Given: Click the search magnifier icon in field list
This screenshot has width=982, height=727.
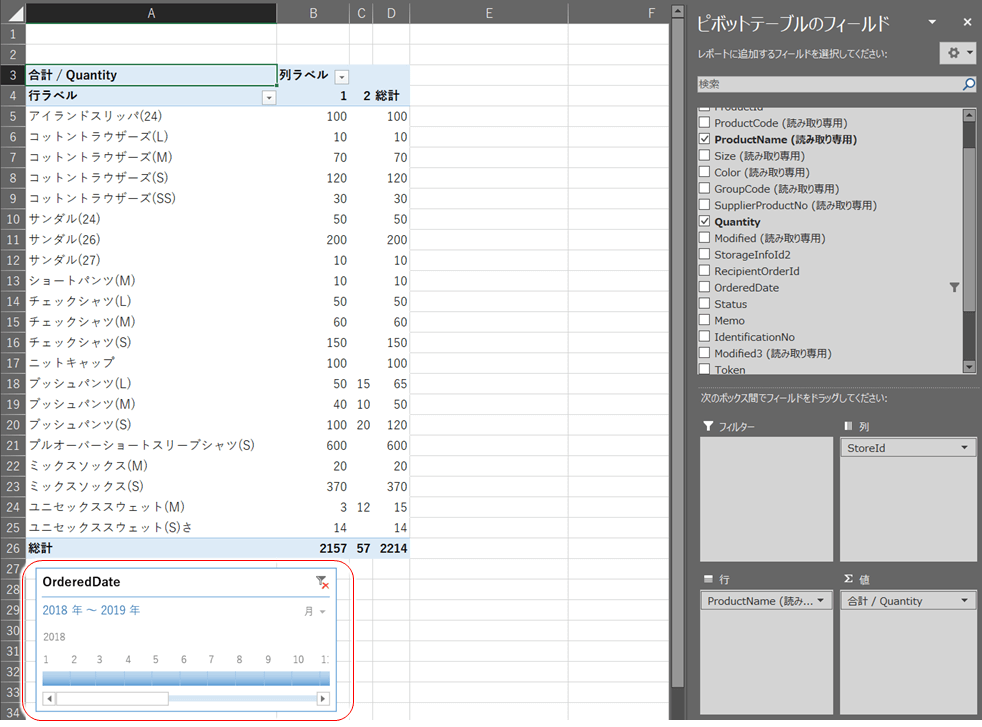Looking at the screenshot, I should (x=968, y=85).
